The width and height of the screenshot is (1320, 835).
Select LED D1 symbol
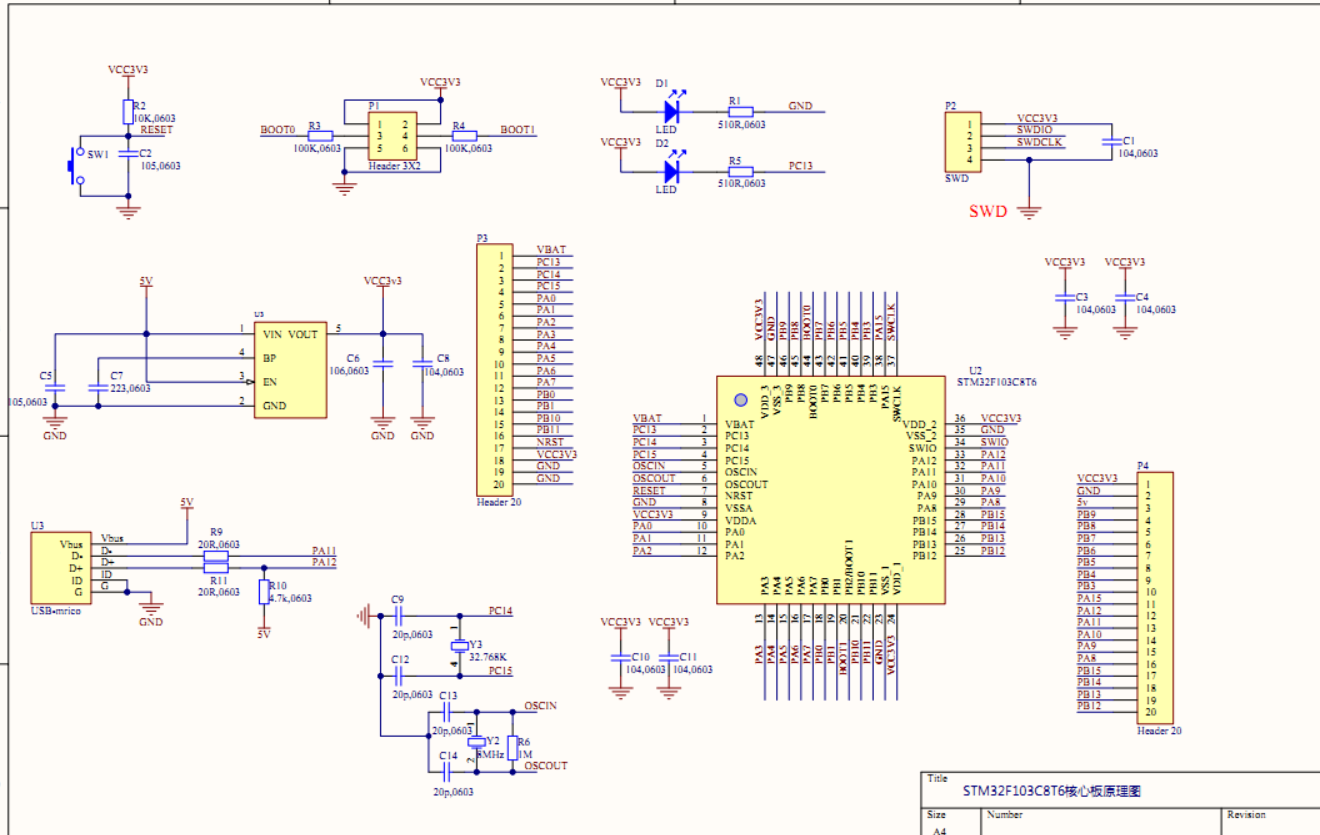click(671, 111)
